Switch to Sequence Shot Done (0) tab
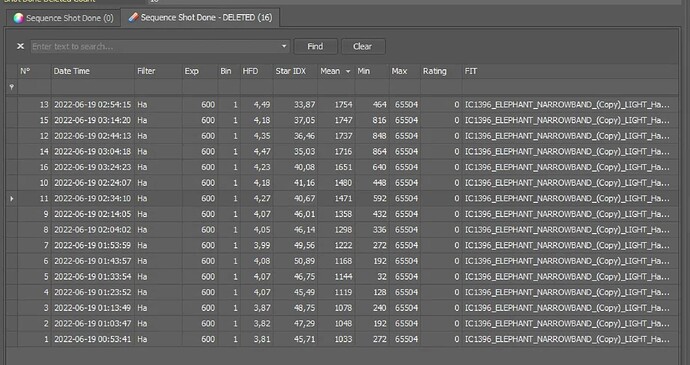The width and height of the screenshot is (690, 365). (x=63, y=18)
